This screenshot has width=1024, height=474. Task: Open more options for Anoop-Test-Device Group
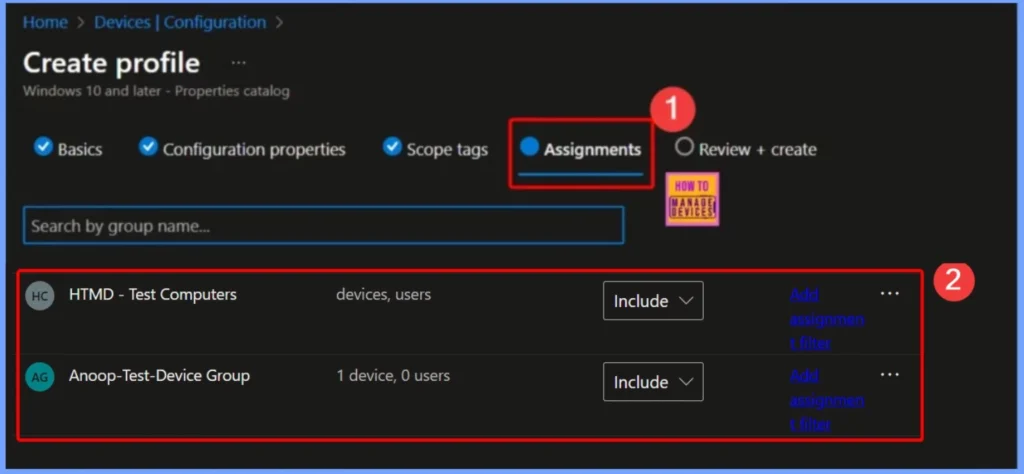pos(889,375)
